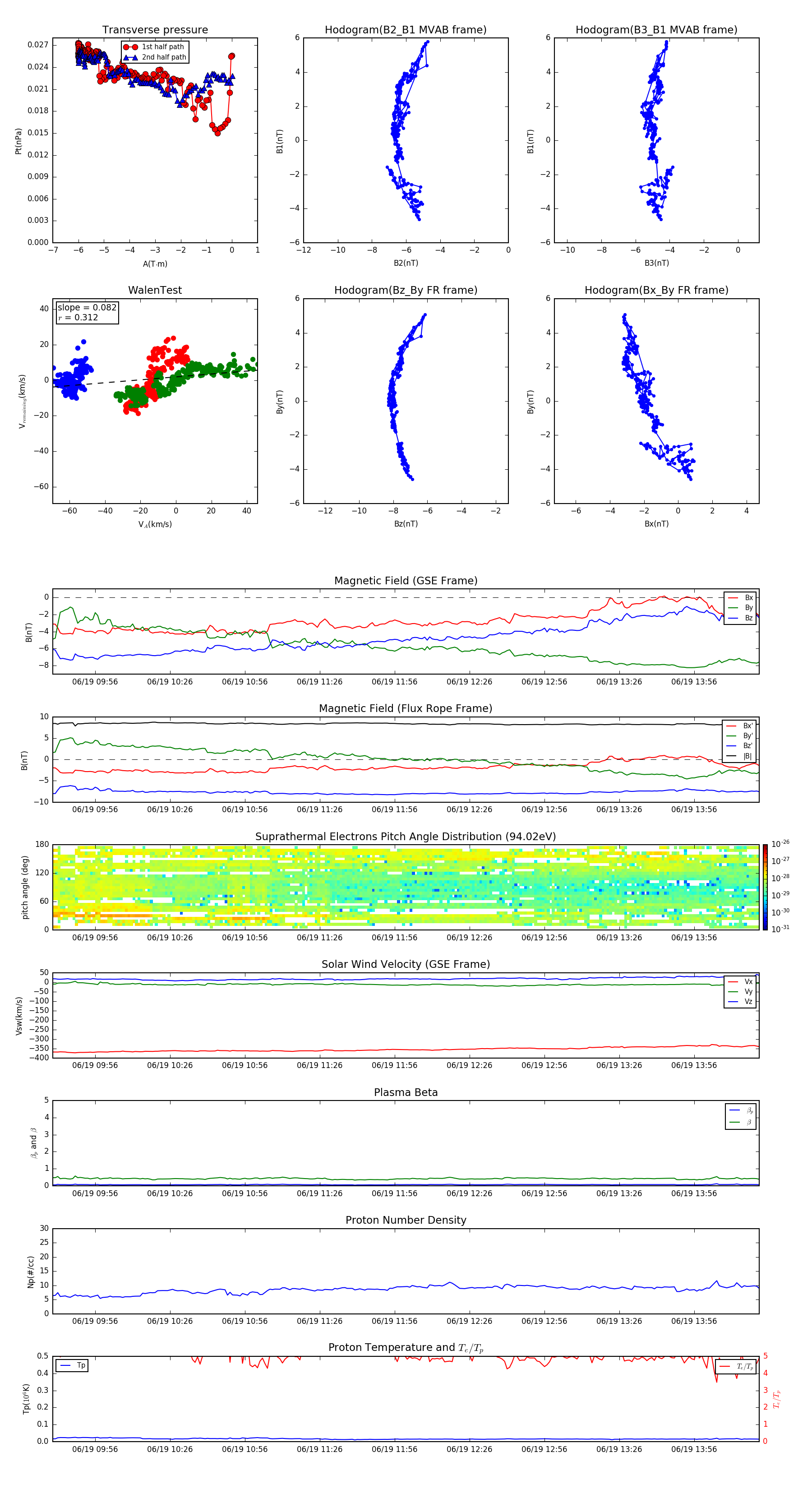Click the 0.027 tick on Transverse pressure
This screenshot has height=1489, width=812.
(38, 45)
